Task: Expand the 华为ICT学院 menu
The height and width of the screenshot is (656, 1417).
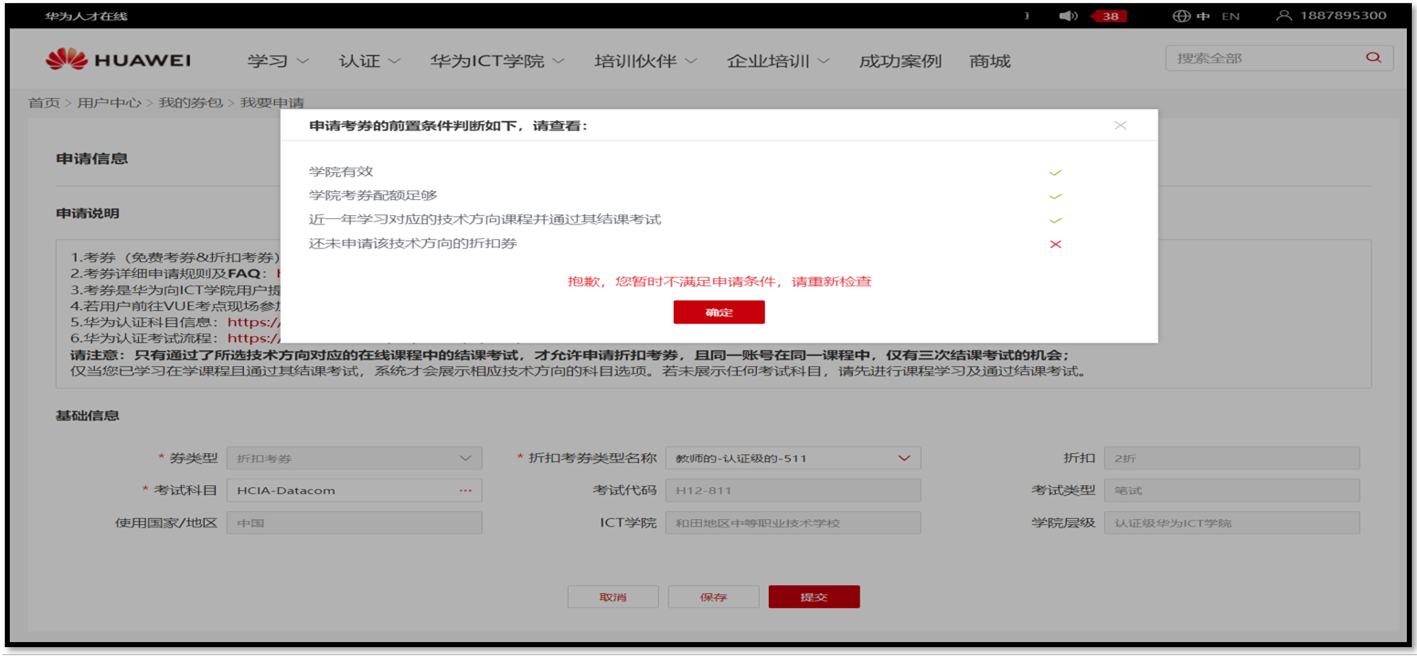Action: (497, 61)
